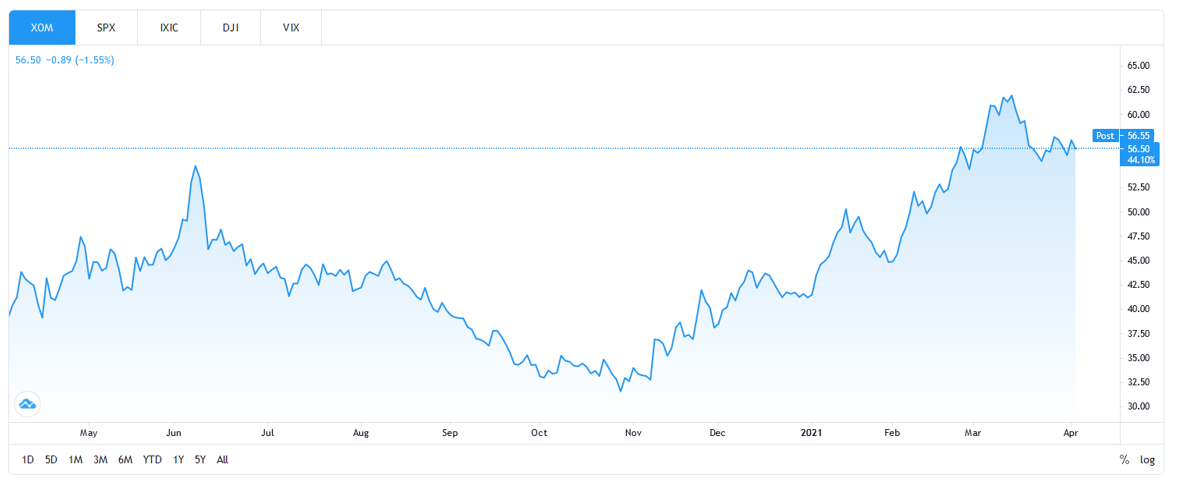Screen dimensions: 1180x489
Task: Click the 32.50 price axis label
Action: 1140,381
